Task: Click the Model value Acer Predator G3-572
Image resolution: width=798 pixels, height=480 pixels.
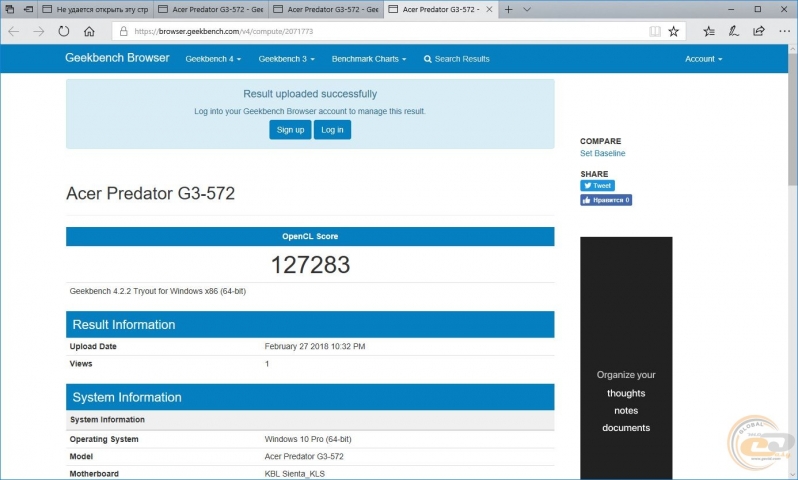Action: tap(304, 457)
